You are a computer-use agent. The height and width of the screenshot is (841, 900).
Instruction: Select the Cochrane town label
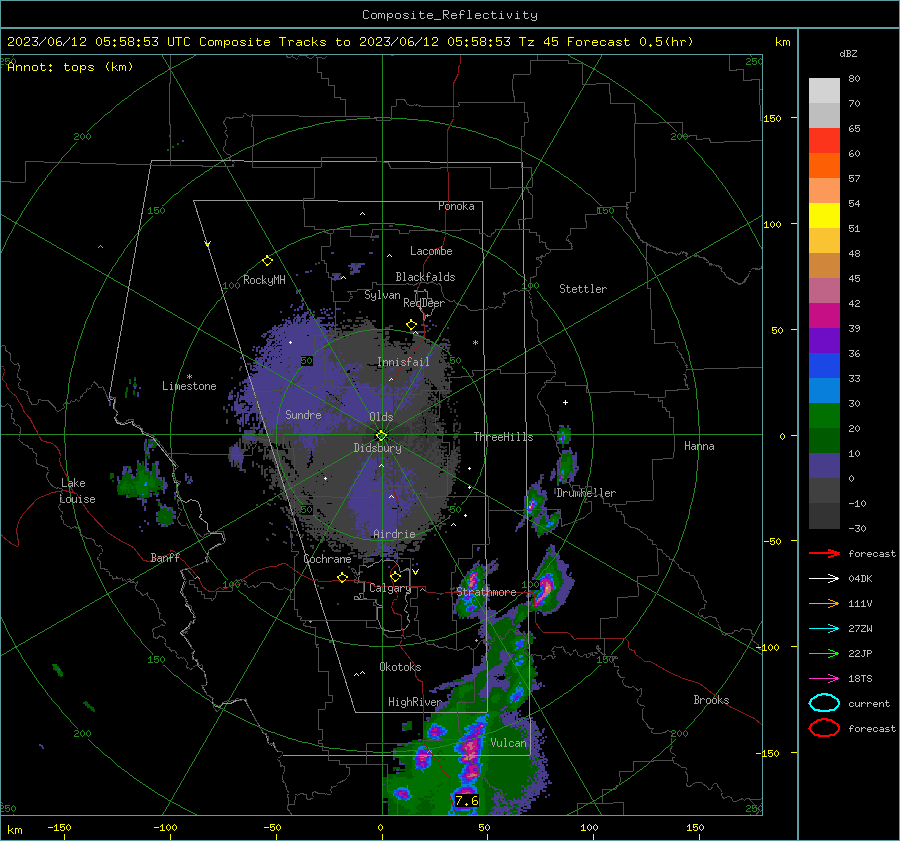point(327,559)
